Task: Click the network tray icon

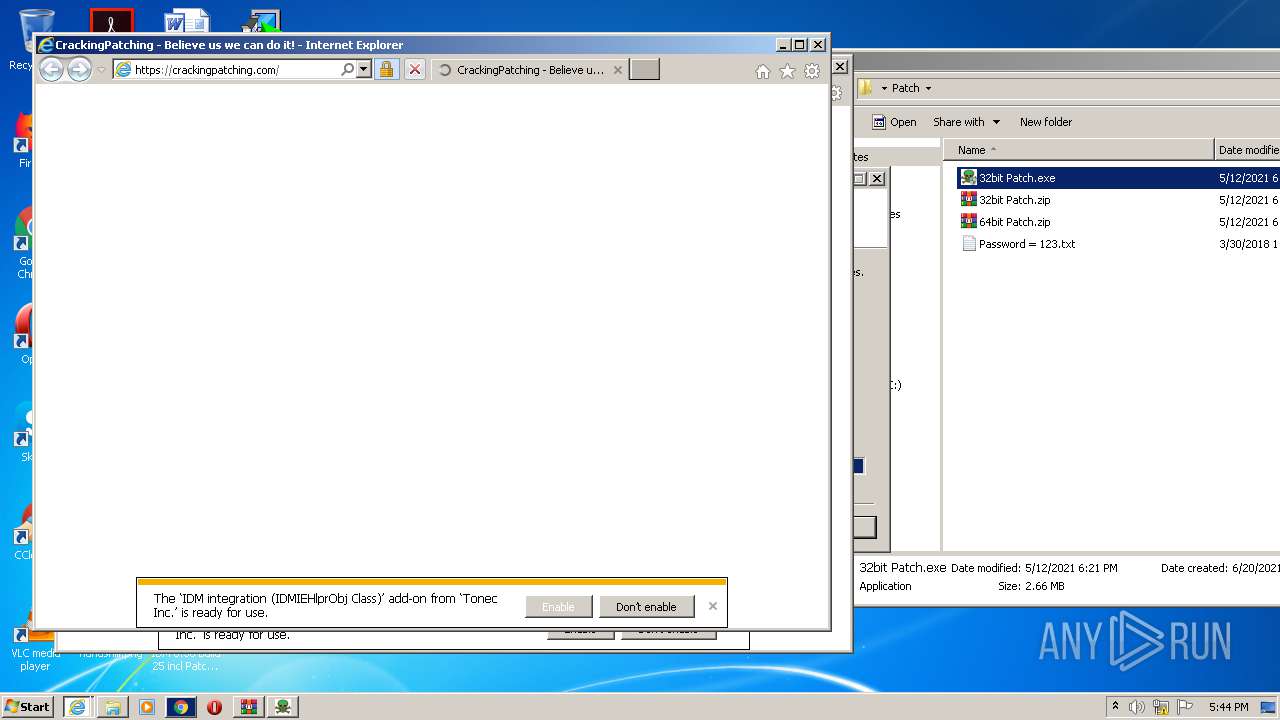Action: coord(1161,707)
